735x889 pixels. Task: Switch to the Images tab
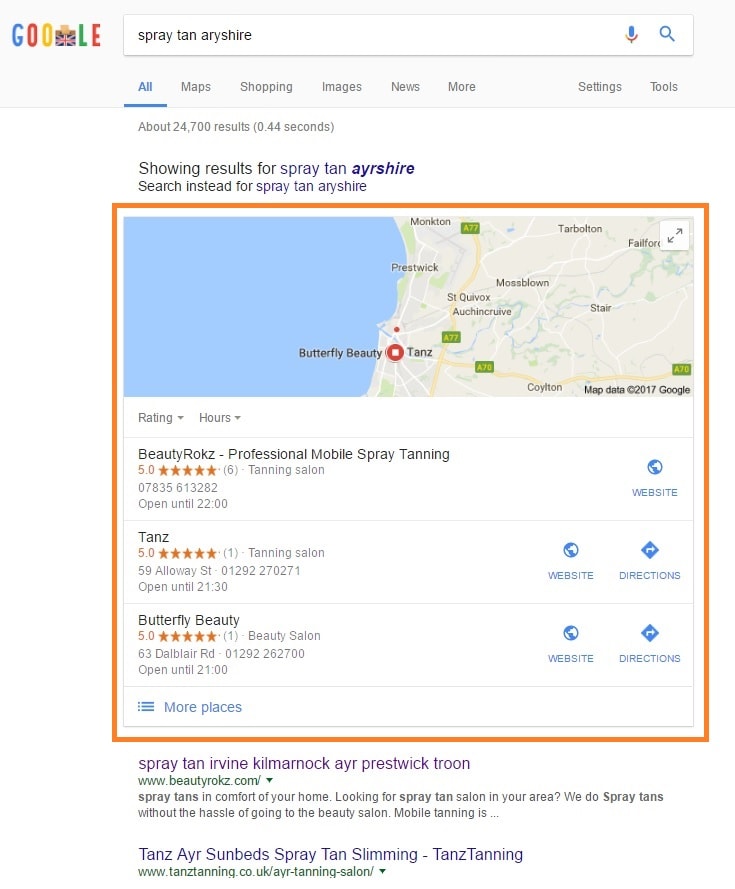[341, 87]
